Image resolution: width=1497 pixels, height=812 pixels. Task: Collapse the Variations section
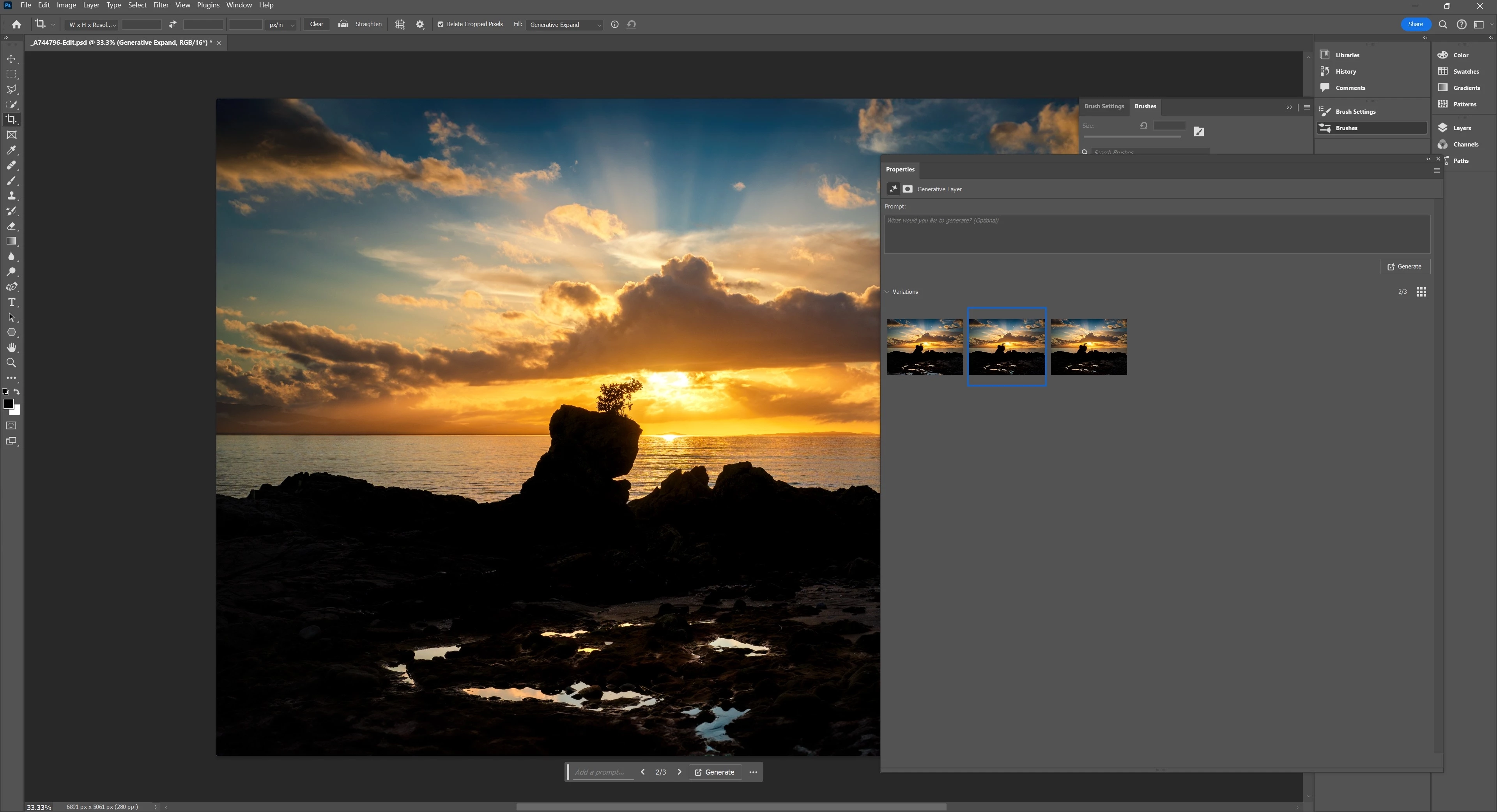click(x=887, y=291)
